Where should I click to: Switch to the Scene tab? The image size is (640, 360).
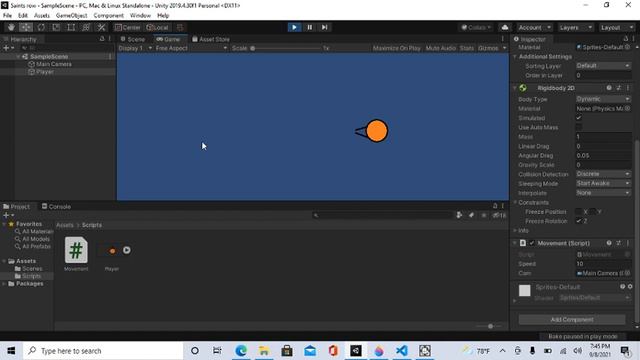pos(133,39)
